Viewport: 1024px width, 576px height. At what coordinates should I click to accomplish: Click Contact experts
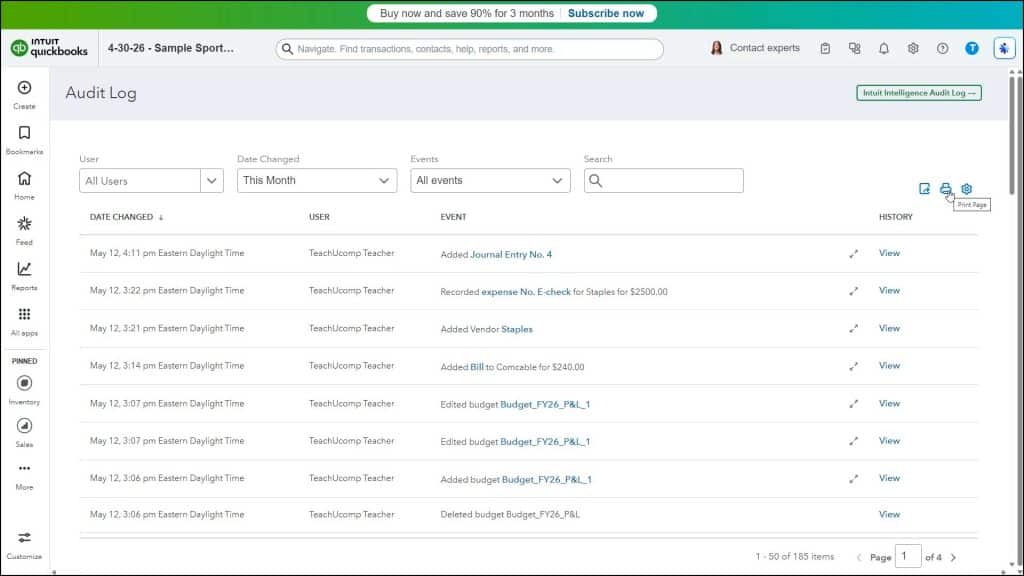755,48
